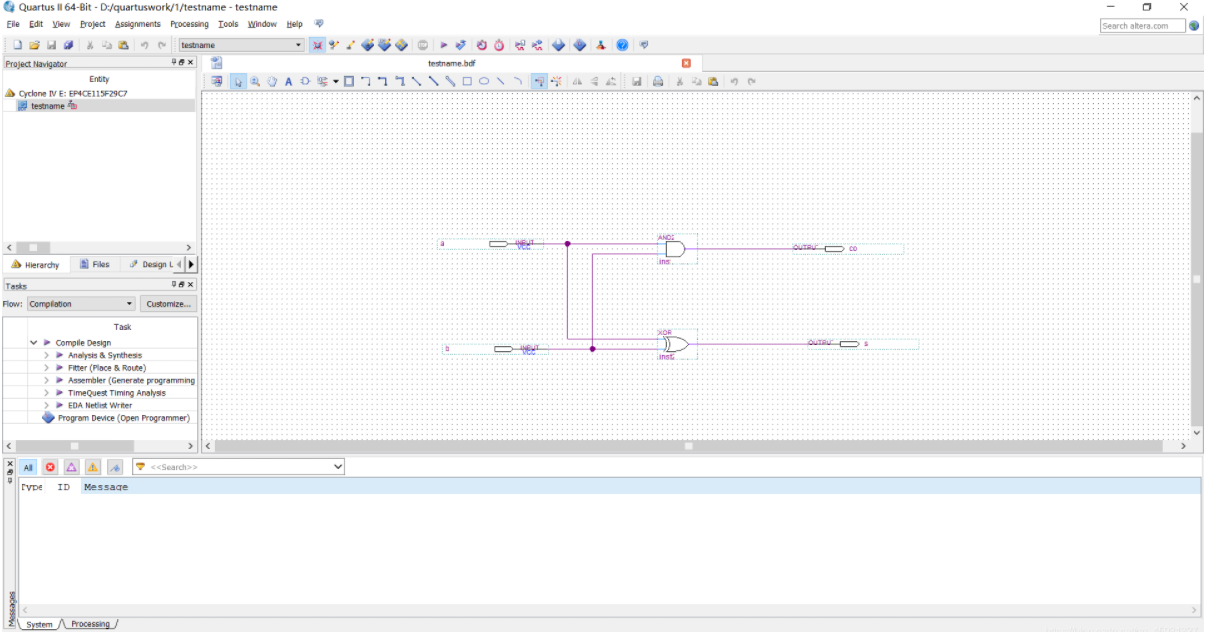Click the schematic horizontal scrollbar
The width and height of the screenshot is (1207, 632).
(x=695, y=446)
